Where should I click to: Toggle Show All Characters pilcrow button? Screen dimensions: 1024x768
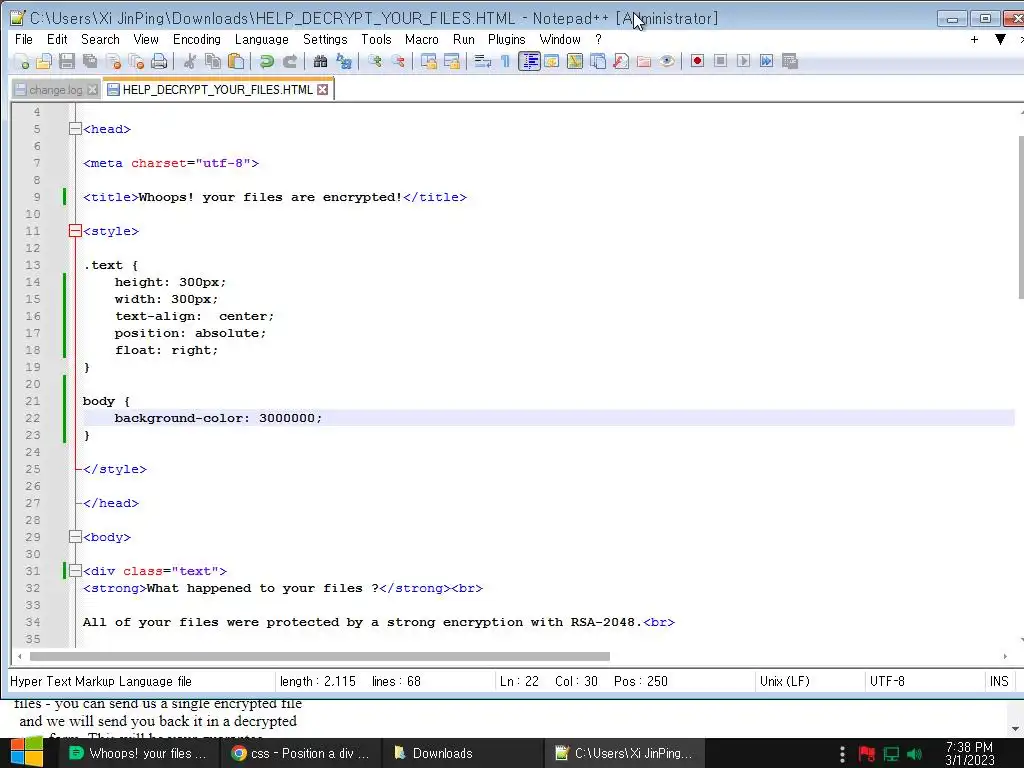coord(505,61)
